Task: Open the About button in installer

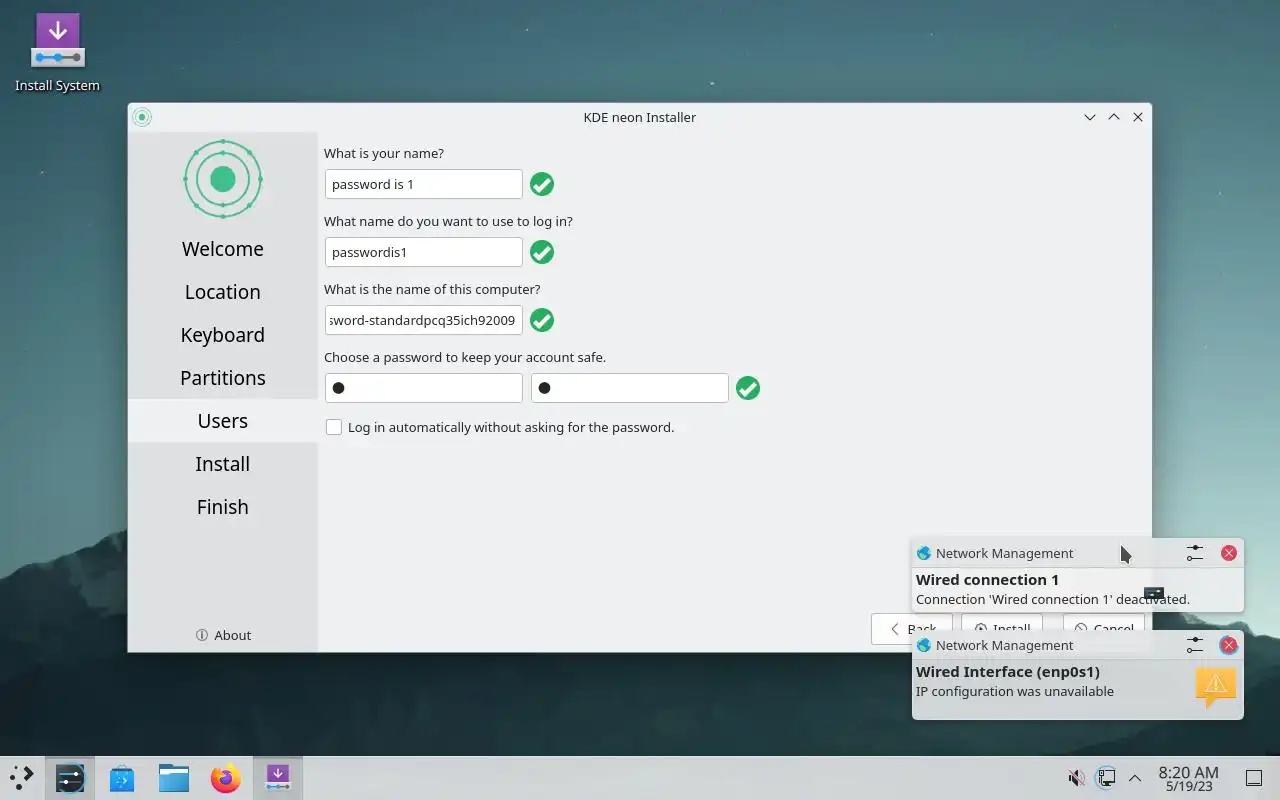Action: click(x=223, y=635)
